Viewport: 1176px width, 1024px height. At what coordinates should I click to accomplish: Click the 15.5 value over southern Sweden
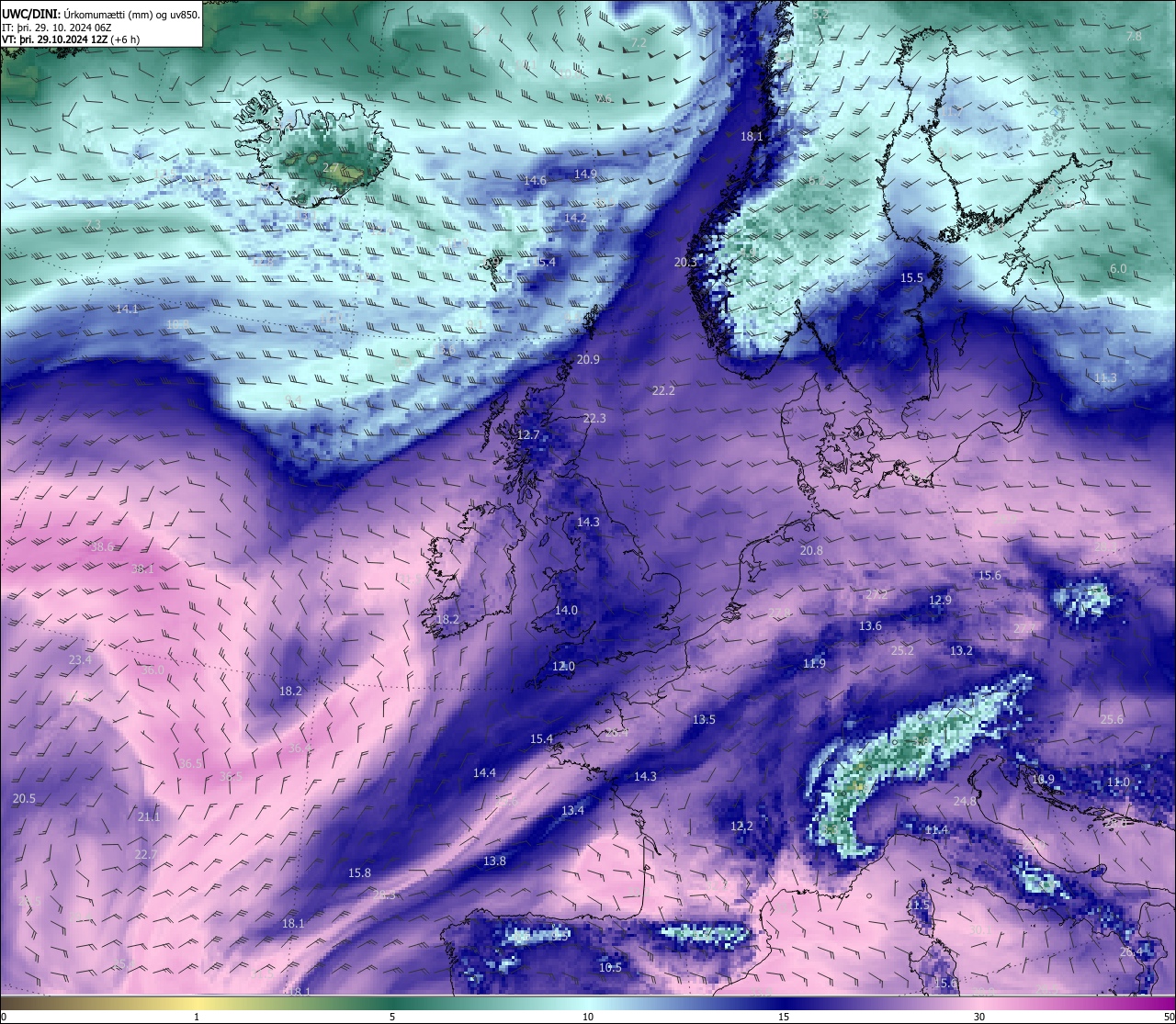tap(911, 277)
